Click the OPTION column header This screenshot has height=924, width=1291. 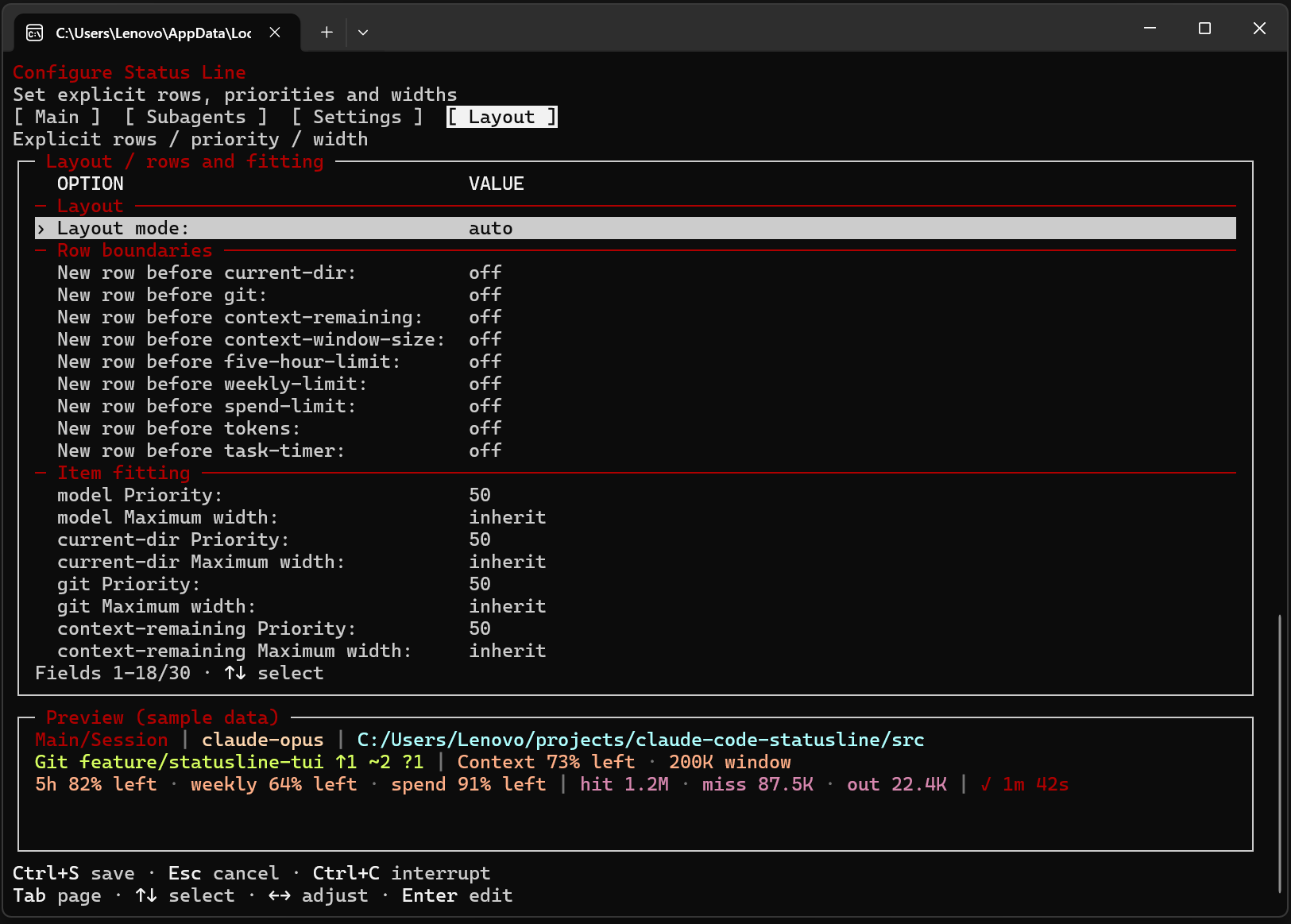(x=91, y=184)
